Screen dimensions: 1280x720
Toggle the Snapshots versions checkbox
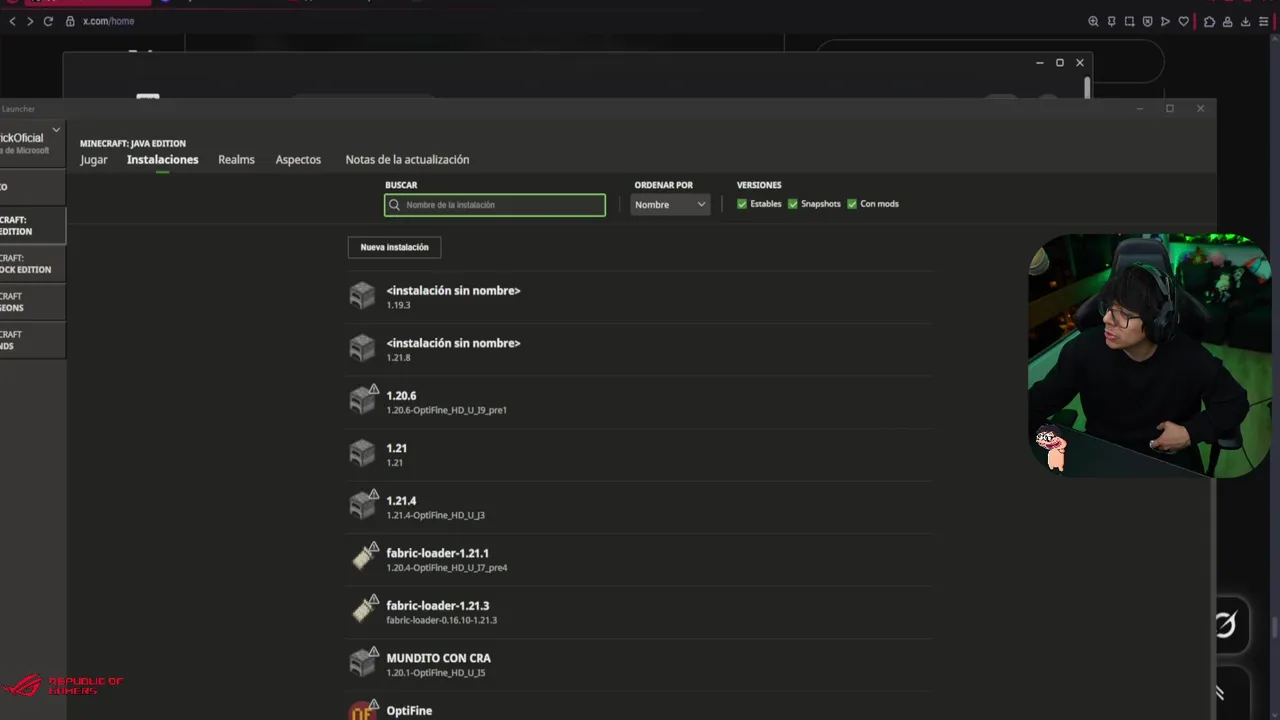pyautogui.click(x=793, y=204)
